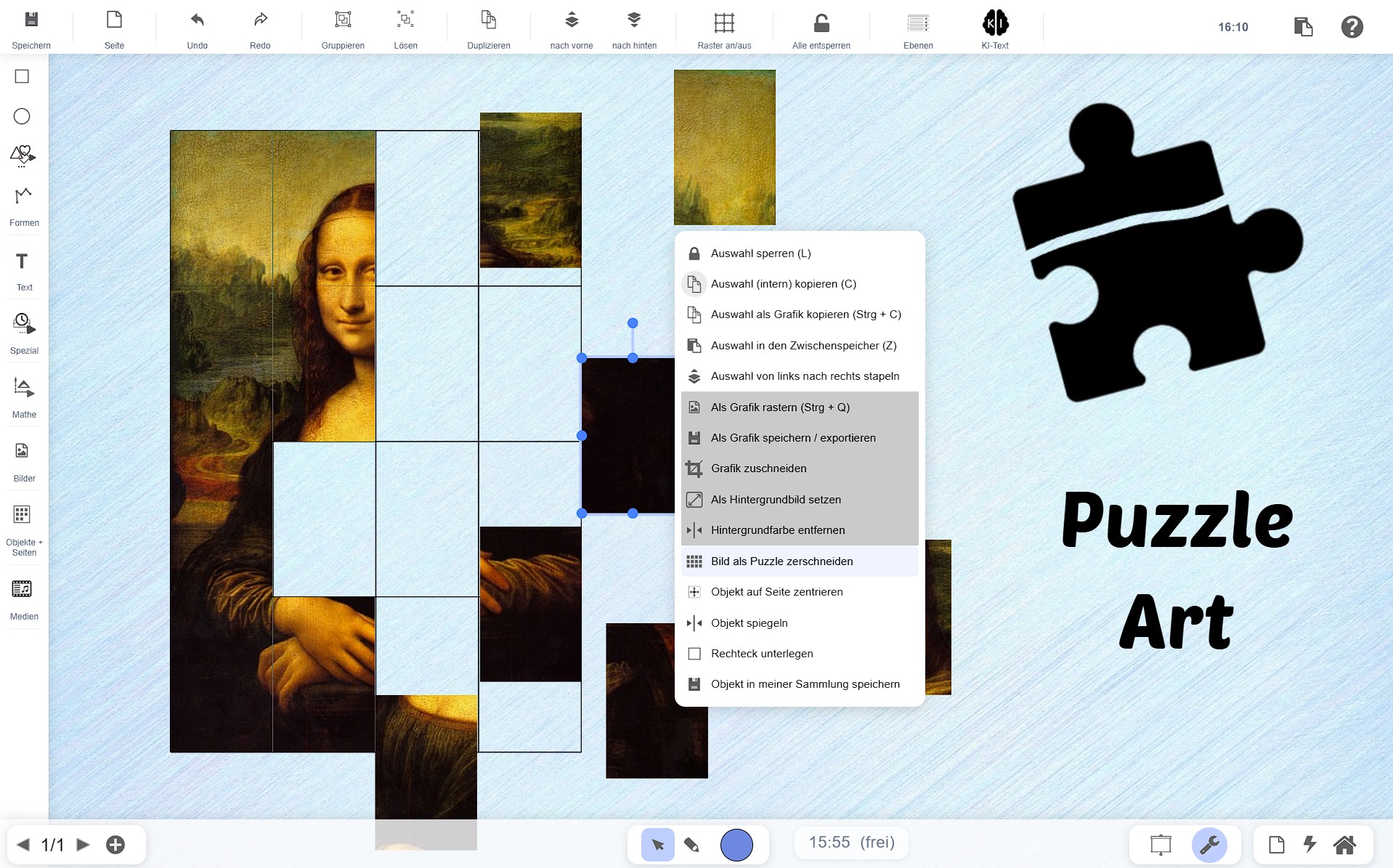The width and height of the screenshot is (1393, 868).
Task: Click the presentation screen icon
Action: [1161, 845]
